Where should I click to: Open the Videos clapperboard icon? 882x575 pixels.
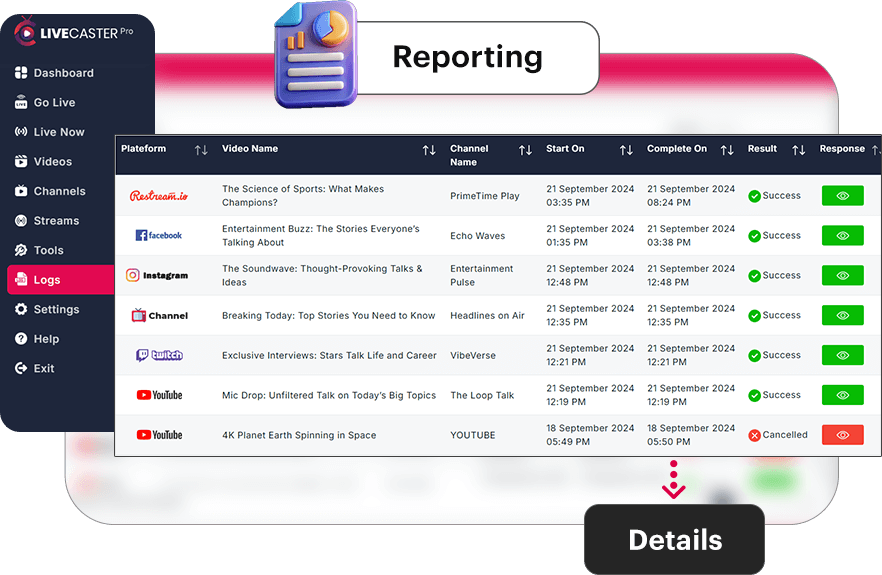pos(21,161)
